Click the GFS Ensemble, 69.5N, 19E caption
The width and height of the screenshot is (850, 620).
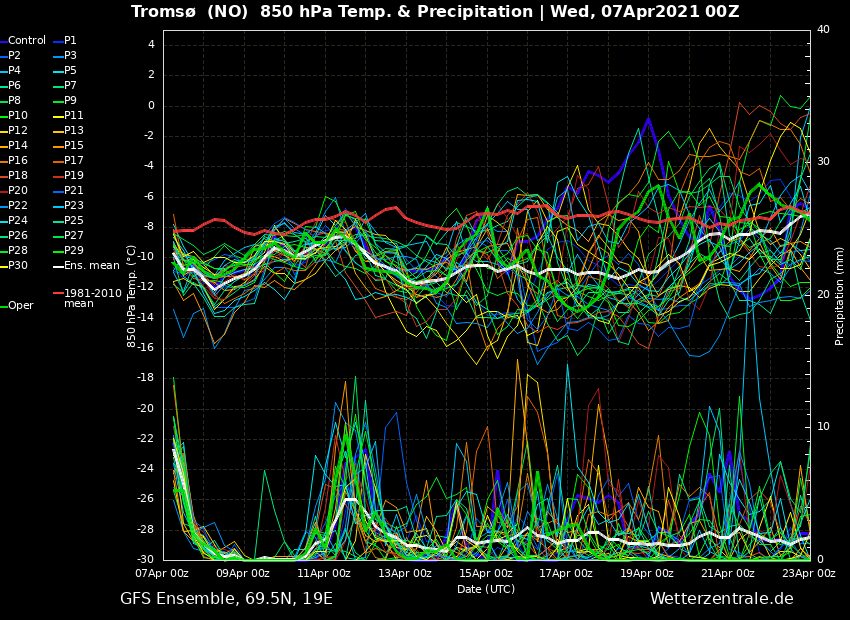227,599
